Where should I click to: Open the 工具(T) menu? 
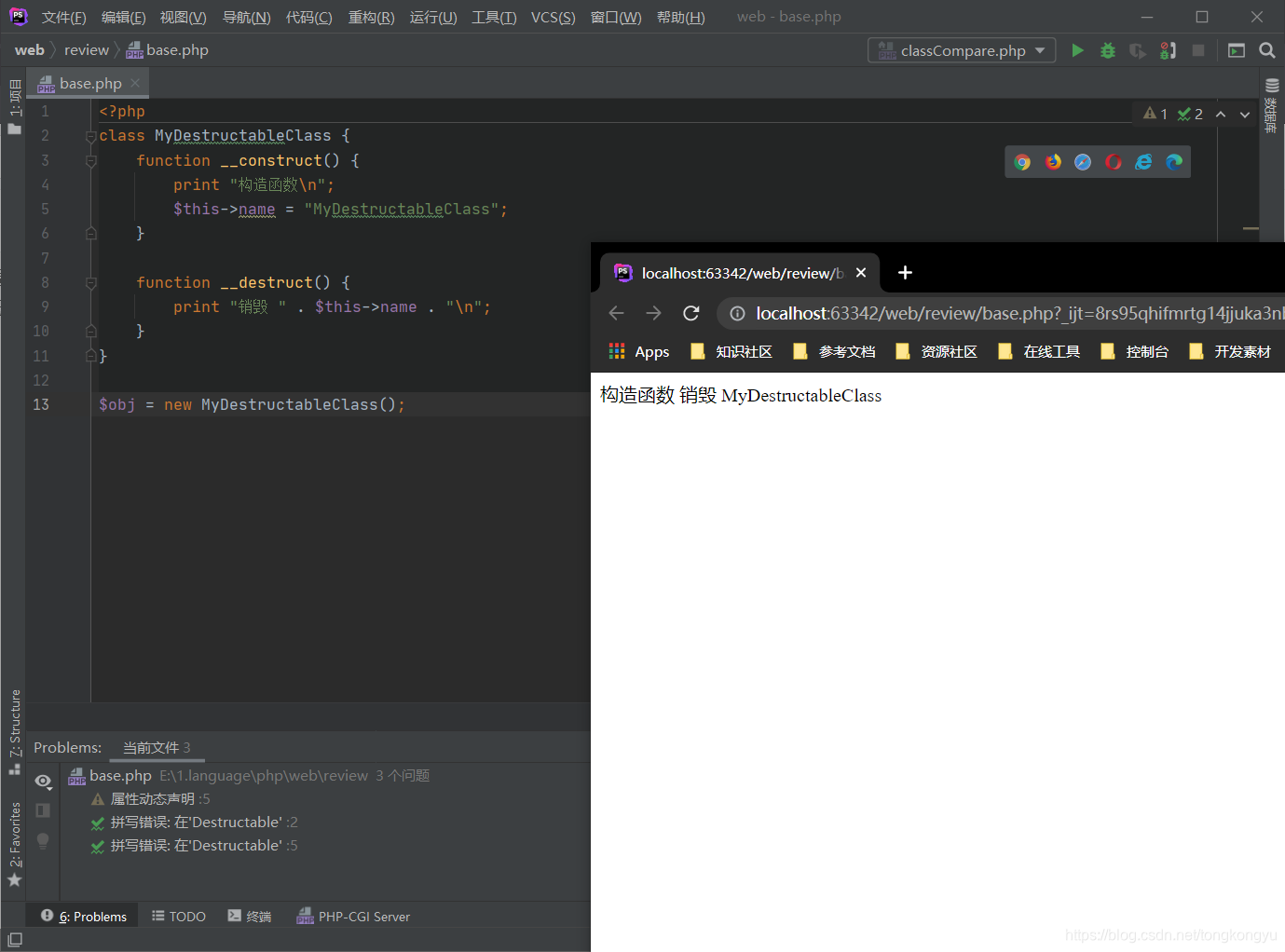pyautogui.click(x=494, y=17)
